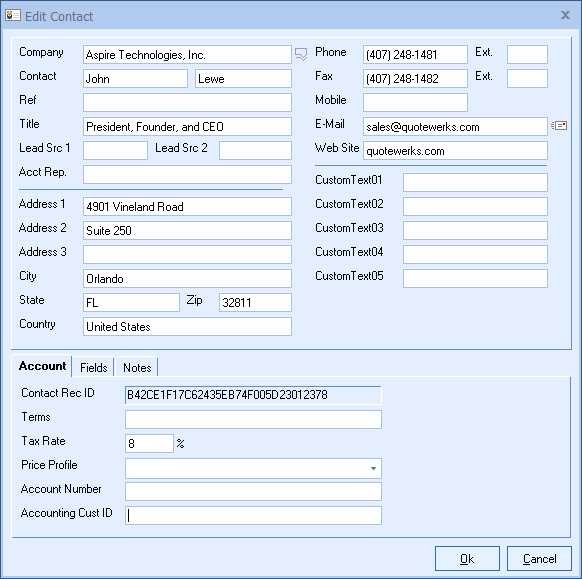Click the CustomText05 field
582x579 pixels.
point(475,278)
